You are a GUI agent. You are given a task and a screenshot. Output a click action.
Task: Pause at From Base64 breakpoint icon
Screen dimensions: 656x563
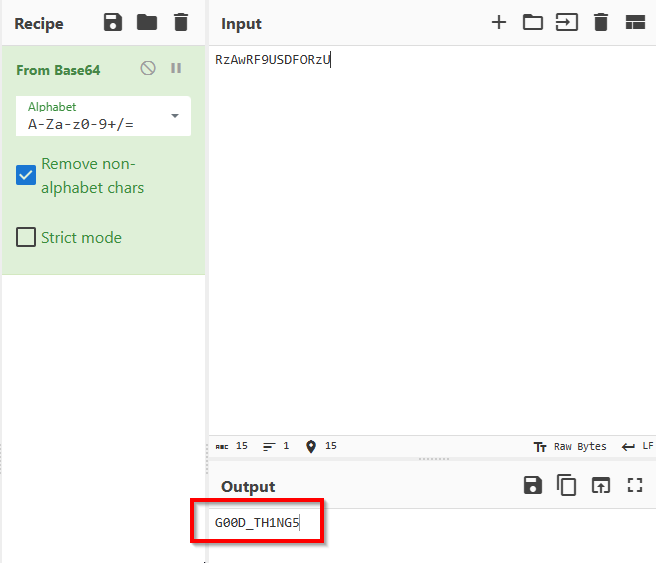(x=176, y=68)
